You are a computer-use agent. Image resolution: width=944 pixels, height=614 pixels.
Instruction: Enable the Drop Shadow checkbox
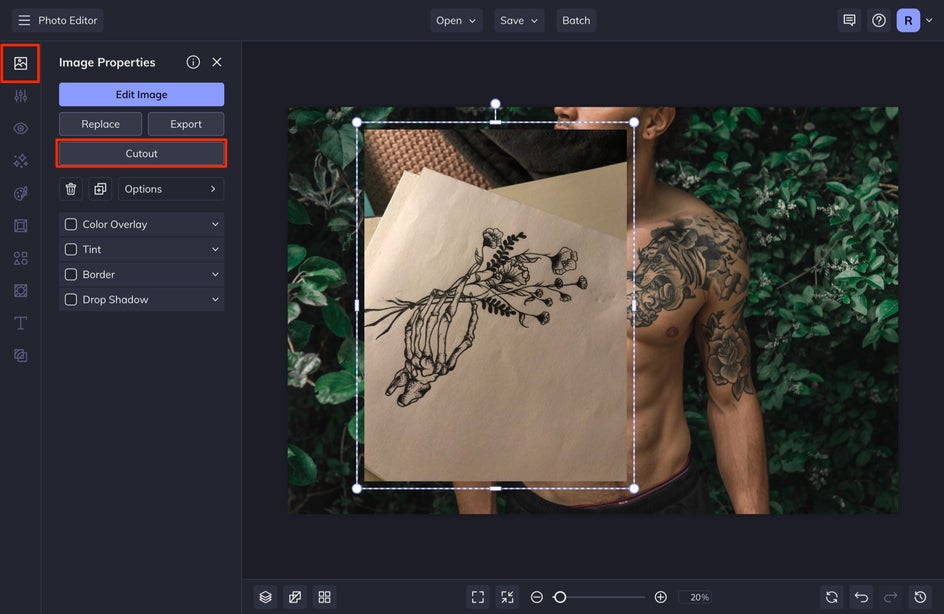pyautogui.click(x=70, y=300)
